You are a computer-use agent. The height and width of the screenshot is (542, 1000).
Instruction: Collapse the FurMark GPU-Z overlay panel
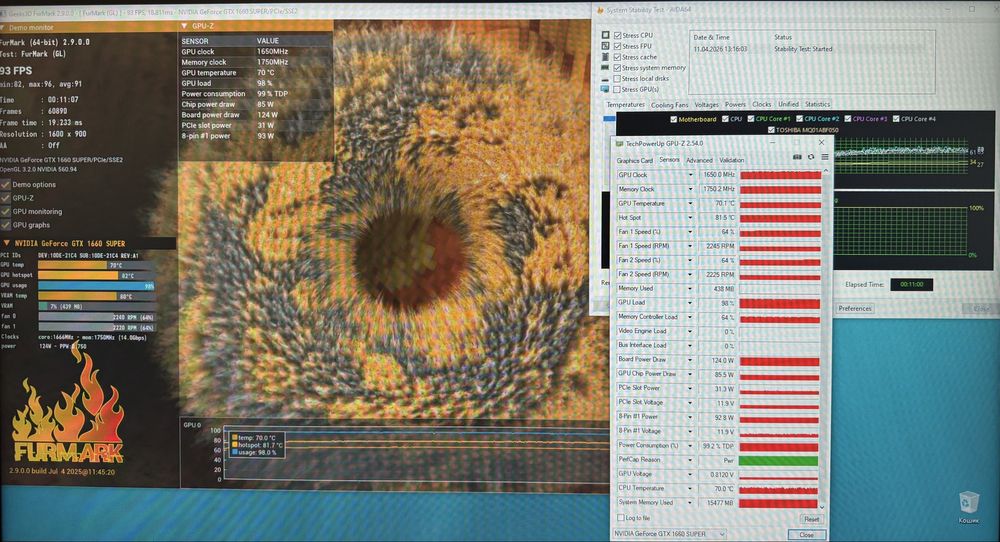(x=184, y=26)
